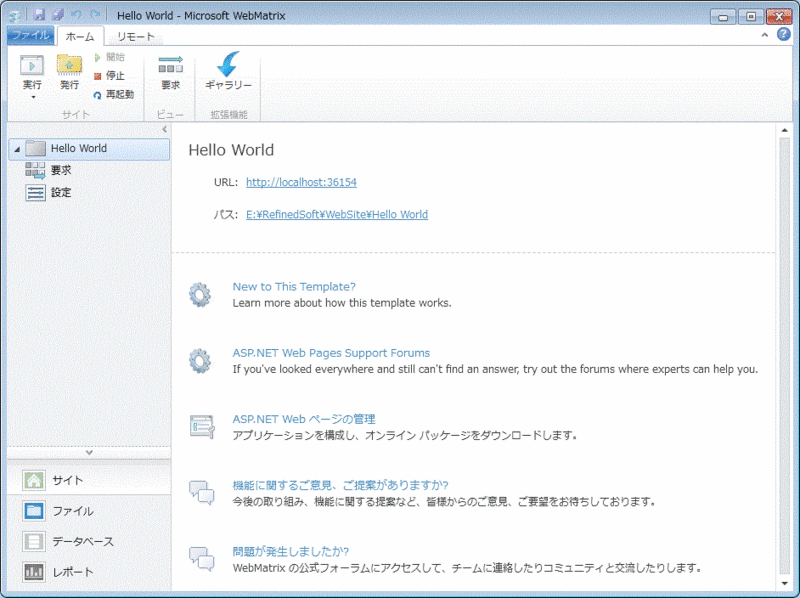Open 問題が発生しましたか? link
Image resolution: width=800 pixels, height=598 pixels.
291,552
